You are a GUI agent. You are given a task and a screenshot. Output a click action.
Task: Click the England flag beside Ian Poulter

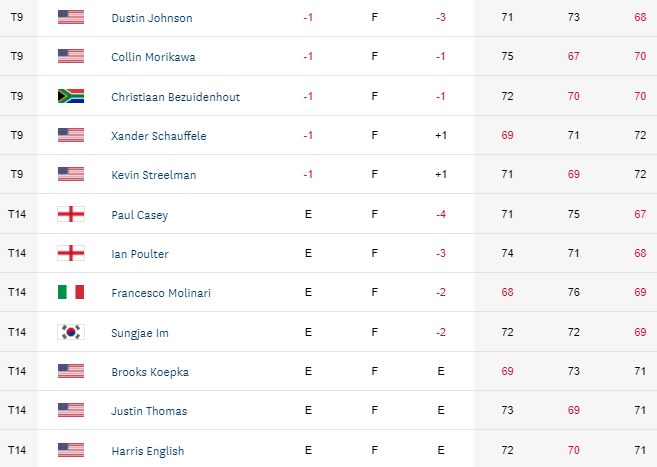click(71, 253)
